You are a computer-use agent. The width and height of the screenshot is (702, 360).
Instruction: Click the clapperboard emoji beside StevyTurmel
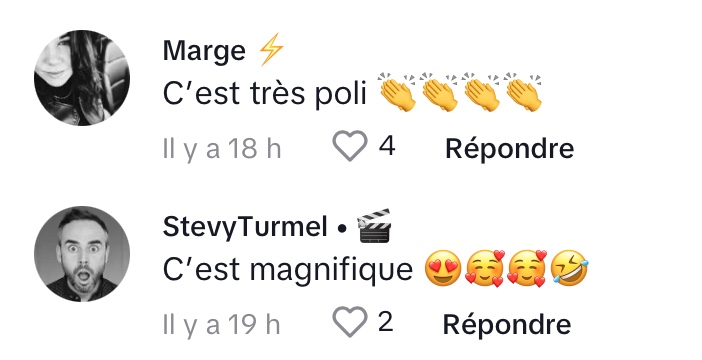374,226
